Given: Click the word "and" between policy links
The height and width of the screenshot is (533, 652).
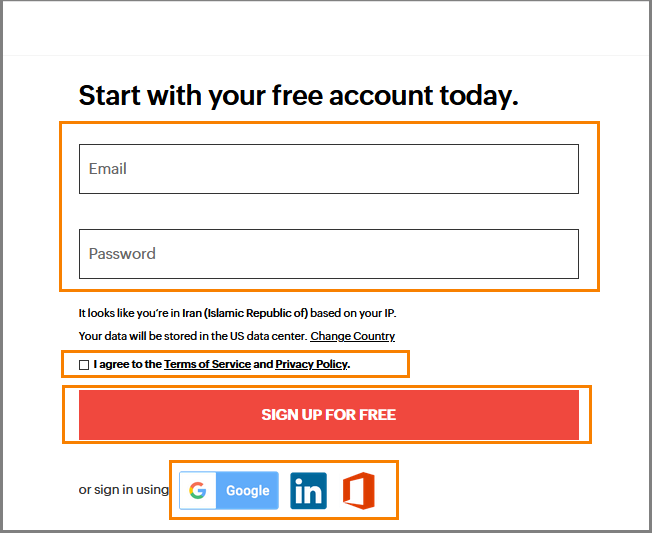Looking at the screenshot, I should 263,365.
